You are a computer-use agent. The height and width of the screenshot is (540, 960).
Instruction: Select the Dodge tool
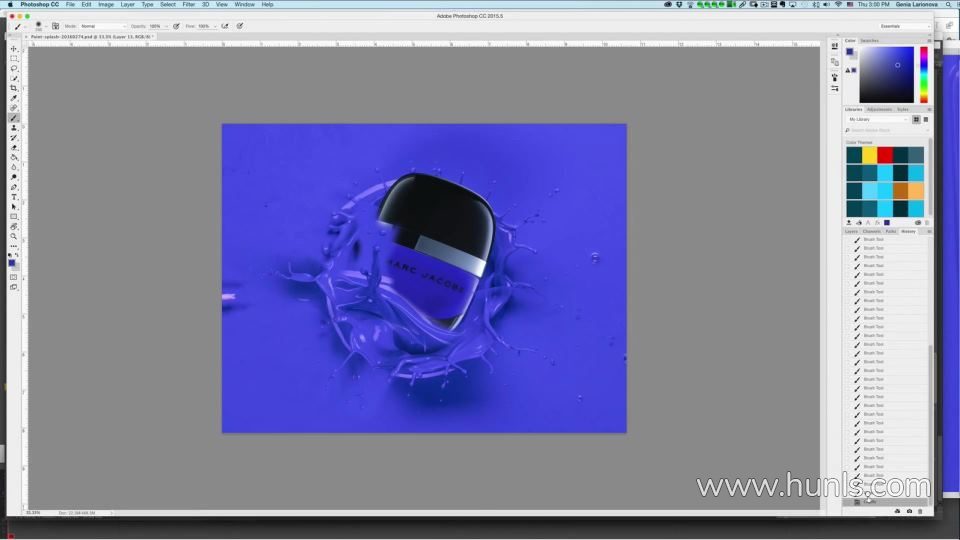pyautogui.click(x=13, y=177)
